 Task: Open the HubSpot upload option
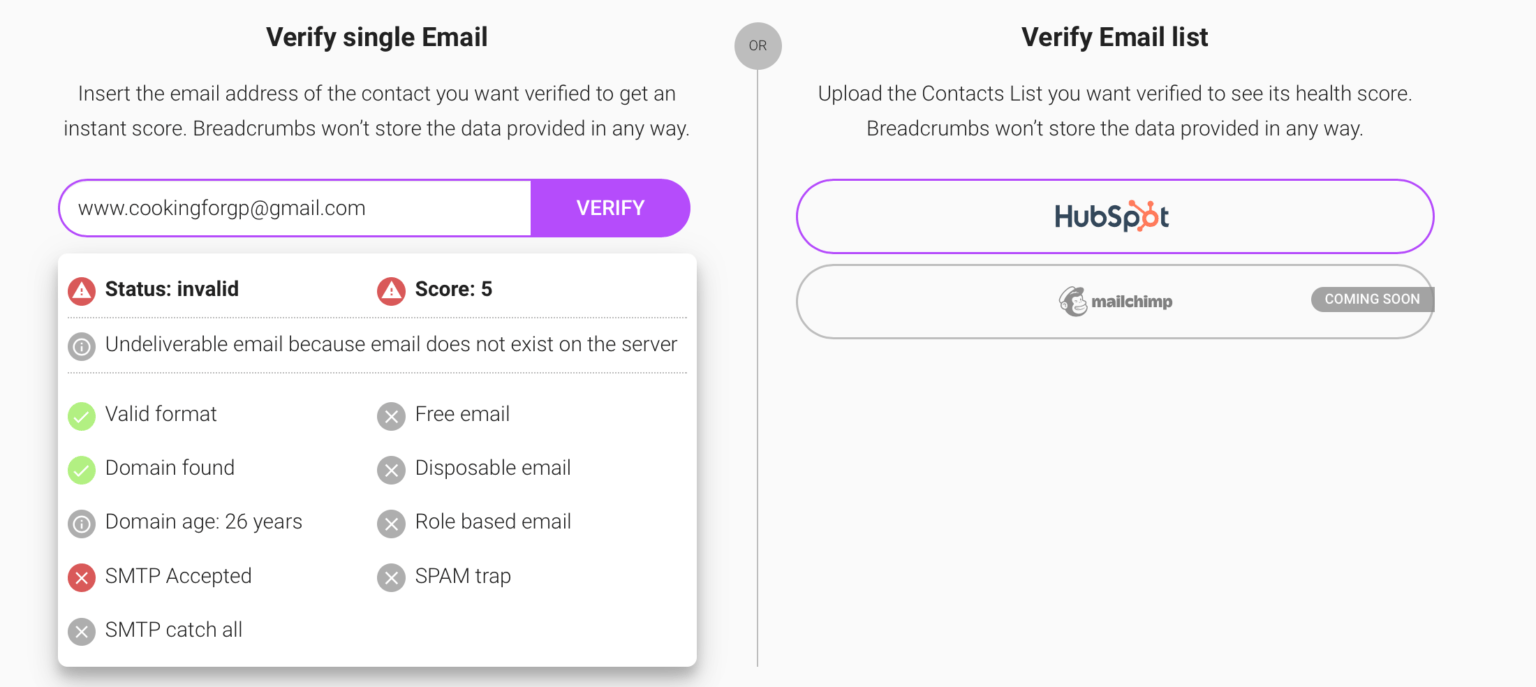(x=1114, y=216)
